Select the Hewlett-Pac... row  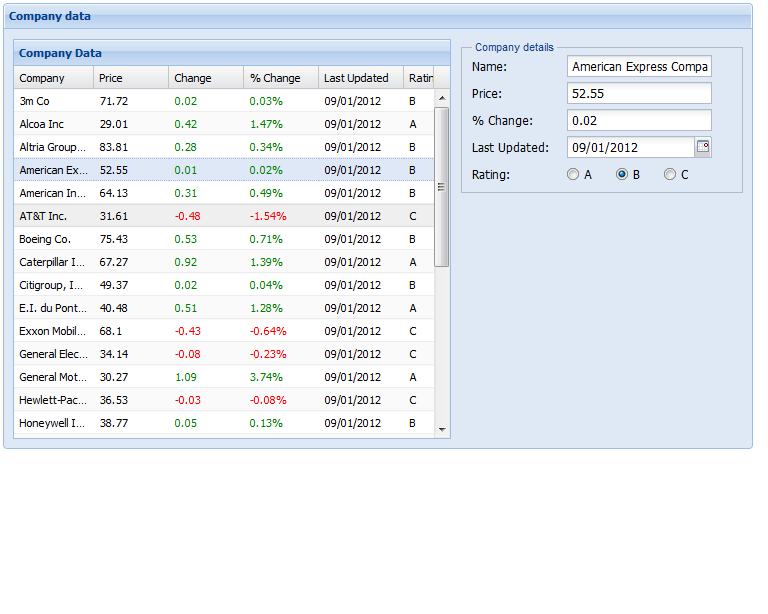click(x=224, y=400)
